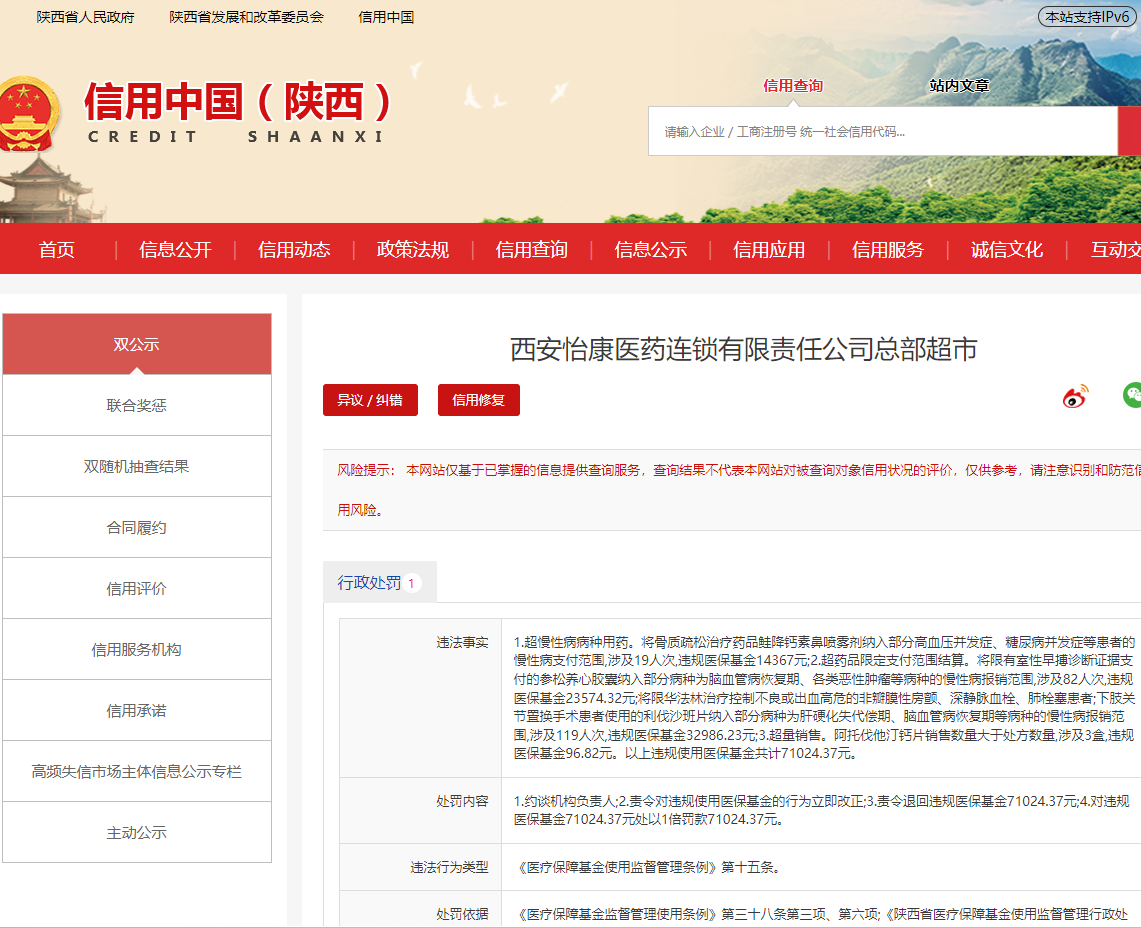Select 联合奖惩 in sidebar

[x=137, y=405]
